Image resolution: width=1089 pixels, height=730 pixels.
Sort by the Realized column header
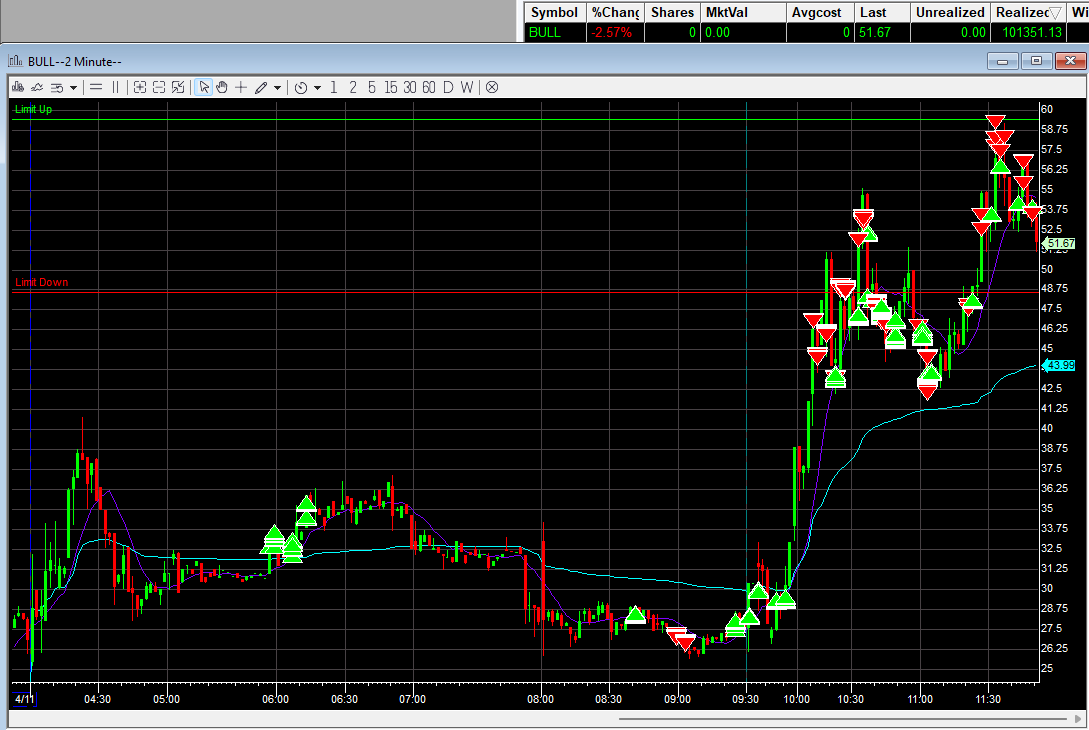[1027, 12]
